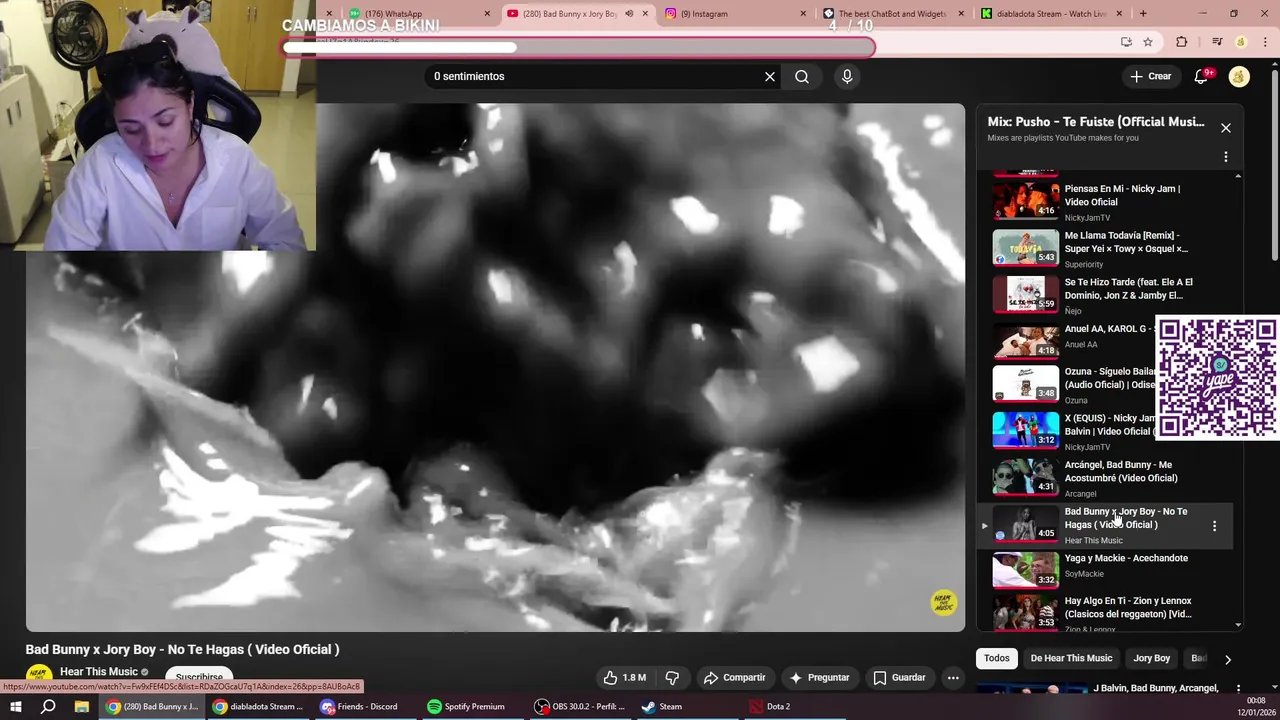Close the Instagram tab

tap(803, 14)
